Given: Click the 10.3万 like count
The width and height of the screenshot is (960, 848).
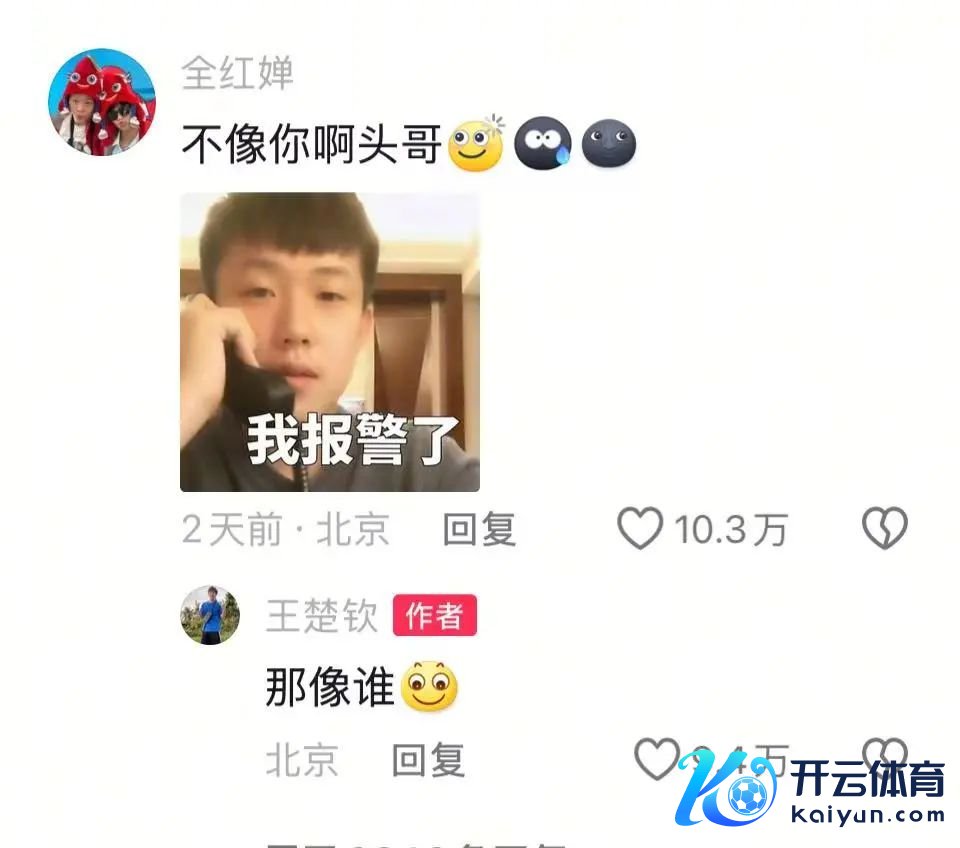Looking at the screenshot, I should [x=730, y=530].
